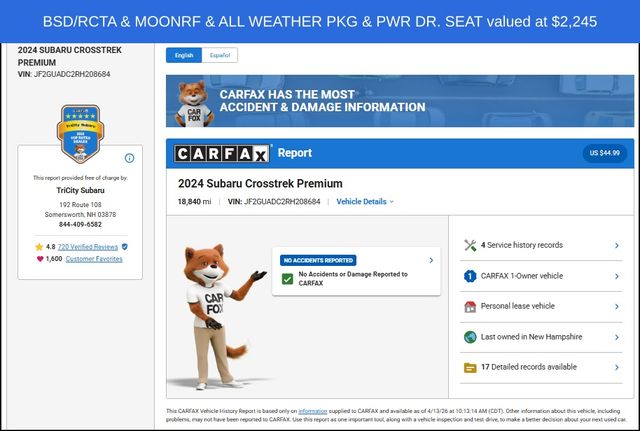Click the service history wrench icon
Image resolution: width=640 pixels, height=431 pixels.
coord(470,245)
